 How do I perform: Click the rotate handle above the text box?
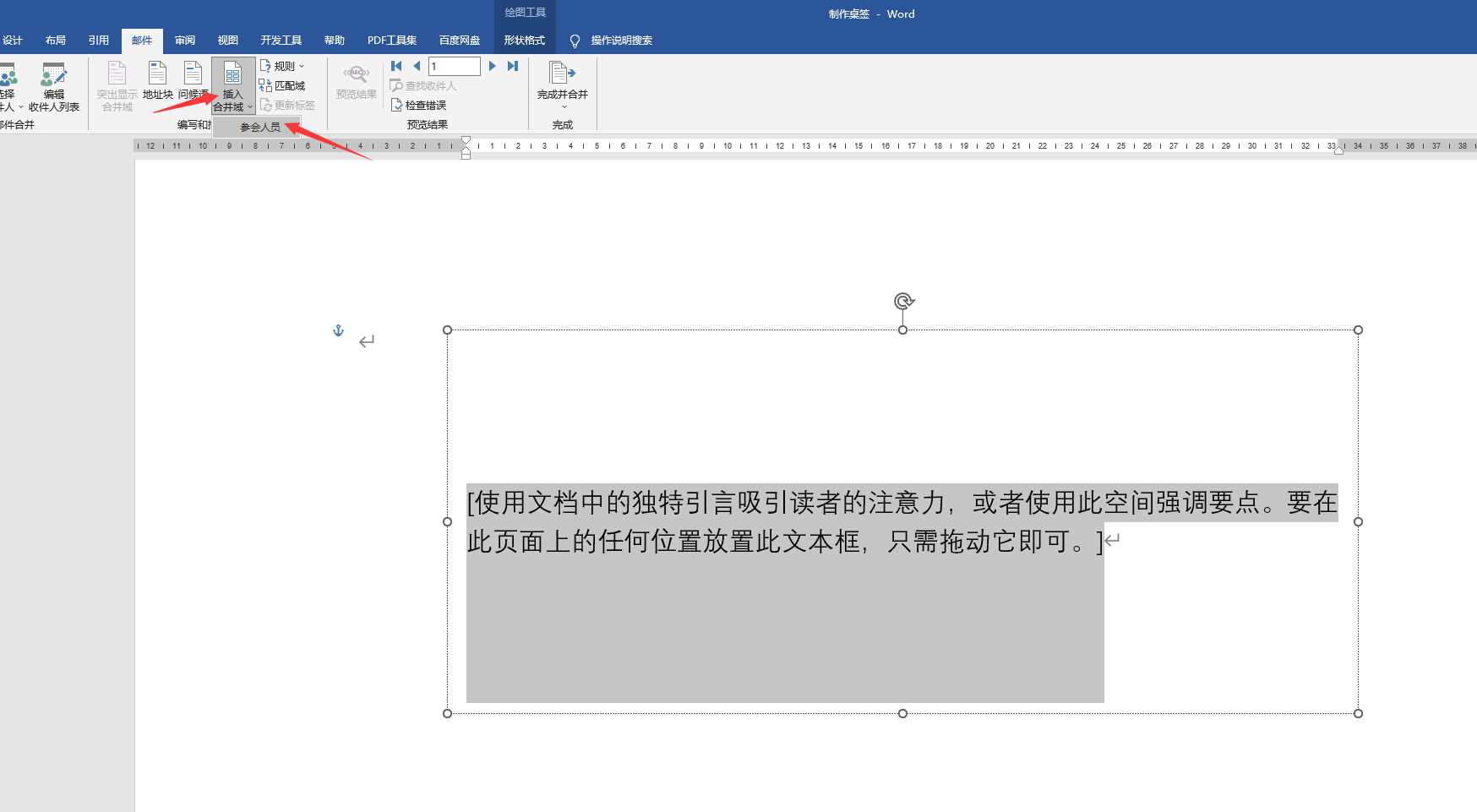[x=903, y=301]
